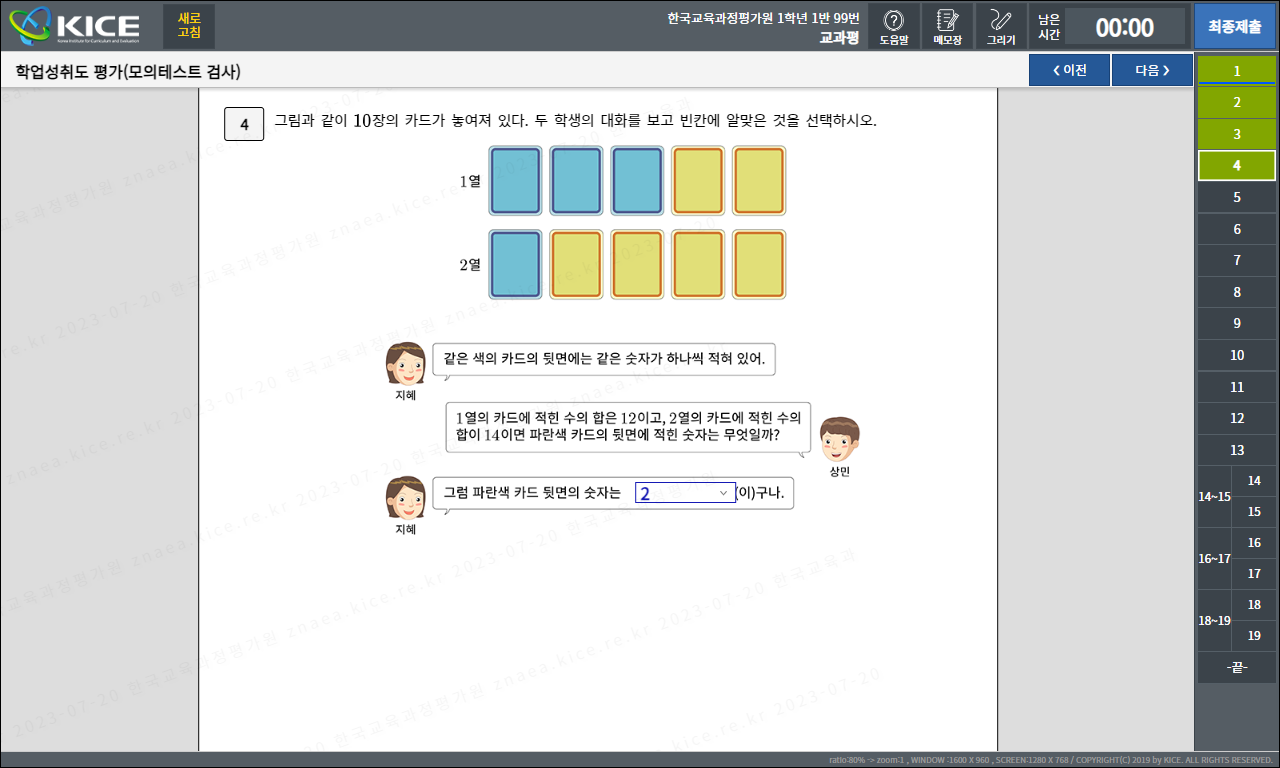Click the 00:00 remaining time display
This screenshot has height=768, width=1280.
[1124, 27]
